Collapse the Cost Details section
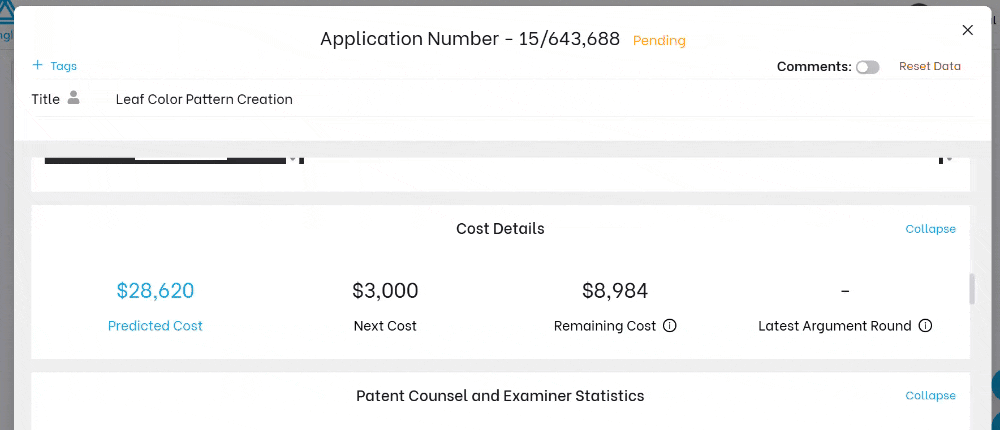The width and height of the screenshot is (1000, 430). [x=930, y=229]
